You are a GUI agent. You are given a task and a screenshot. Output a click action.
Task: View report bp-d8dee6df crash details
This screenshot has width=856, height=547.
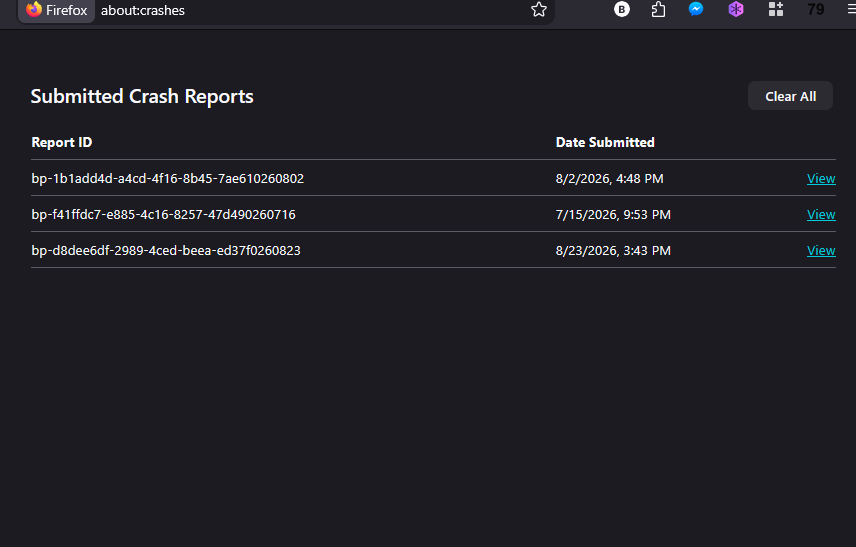tap(821, 251)
